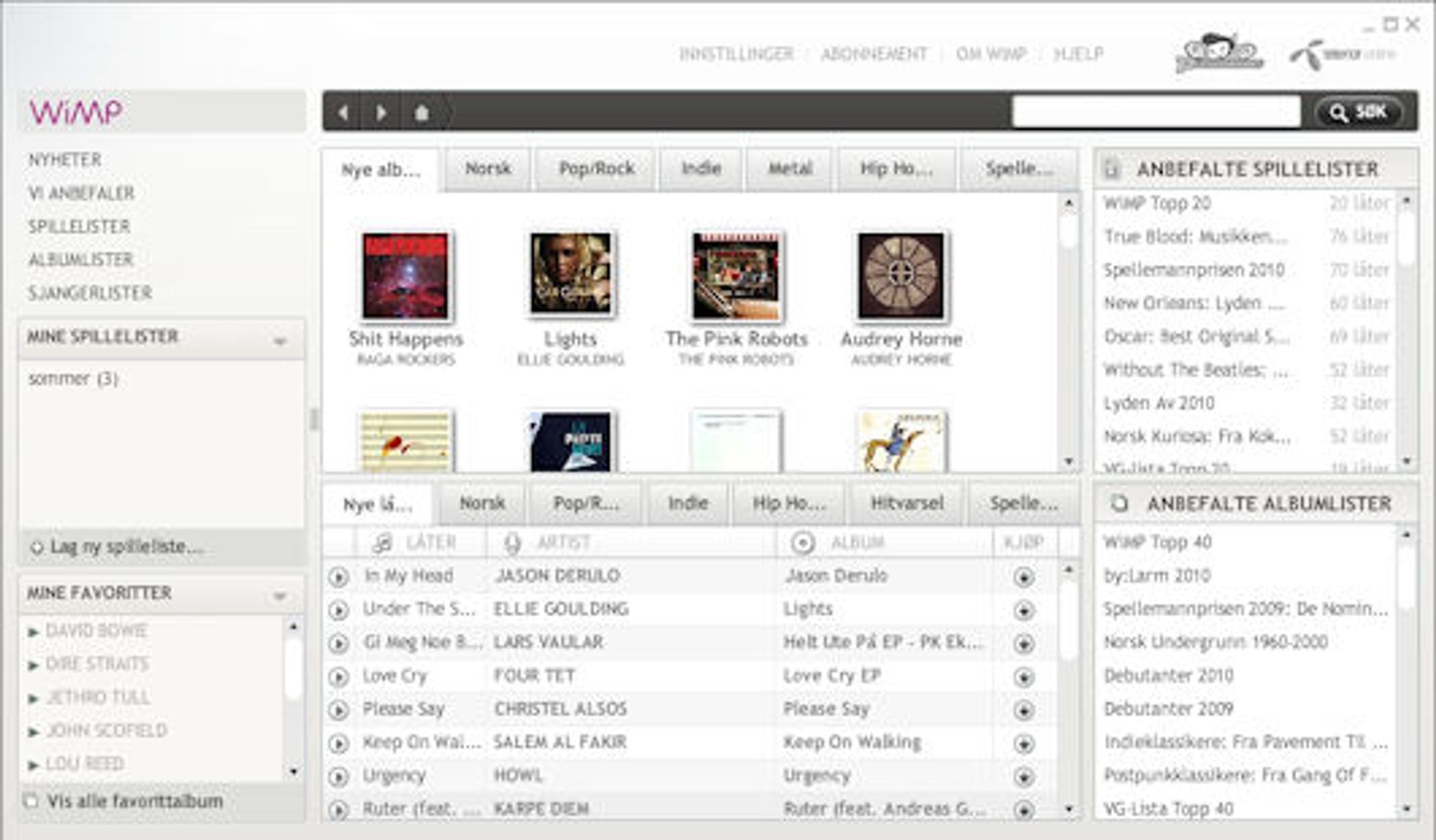
Task: Play Keep On Walking track
Action: 338,743
